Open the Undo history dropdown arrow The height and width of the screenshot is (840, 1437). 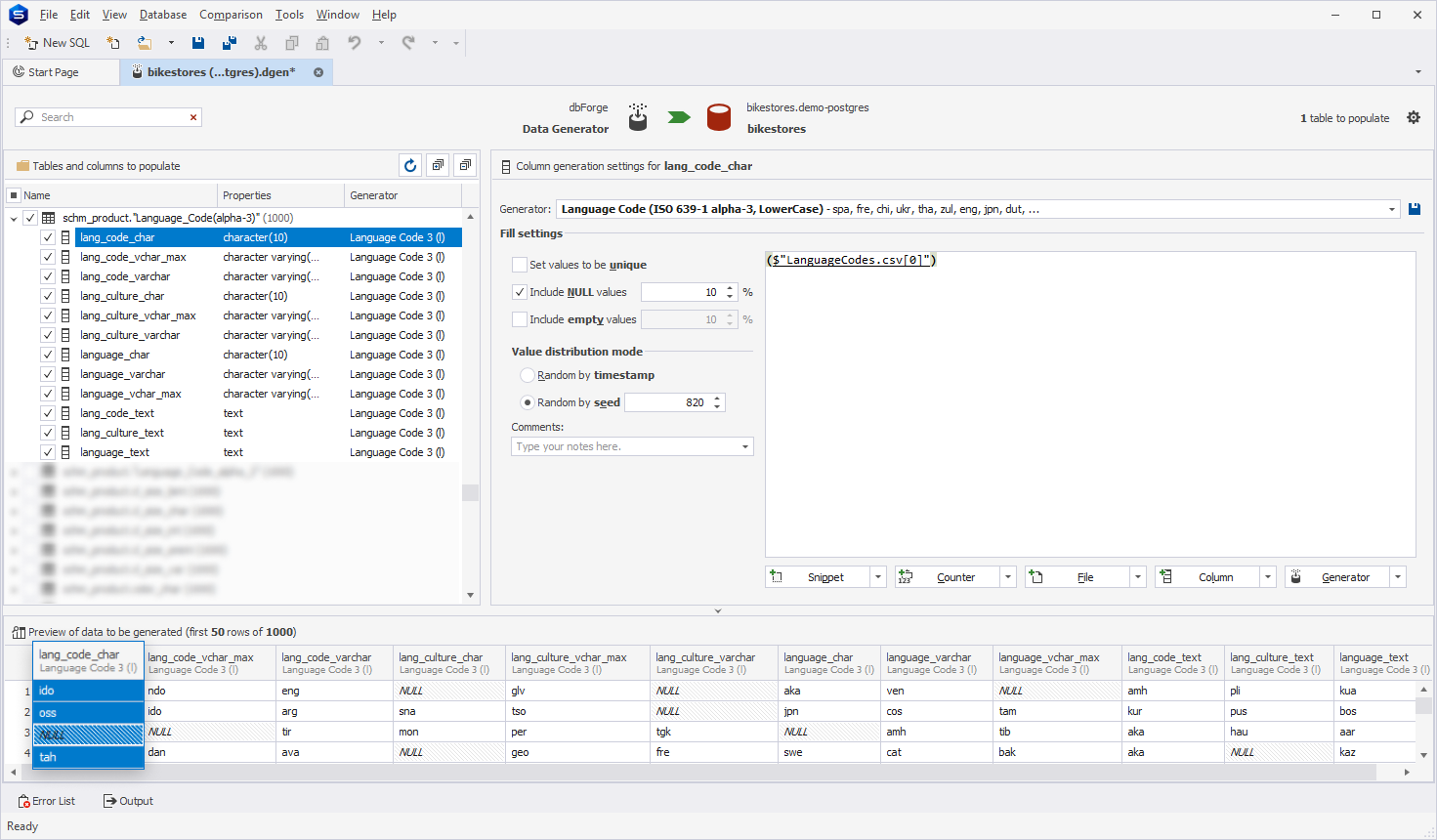[x=381, y=43]
